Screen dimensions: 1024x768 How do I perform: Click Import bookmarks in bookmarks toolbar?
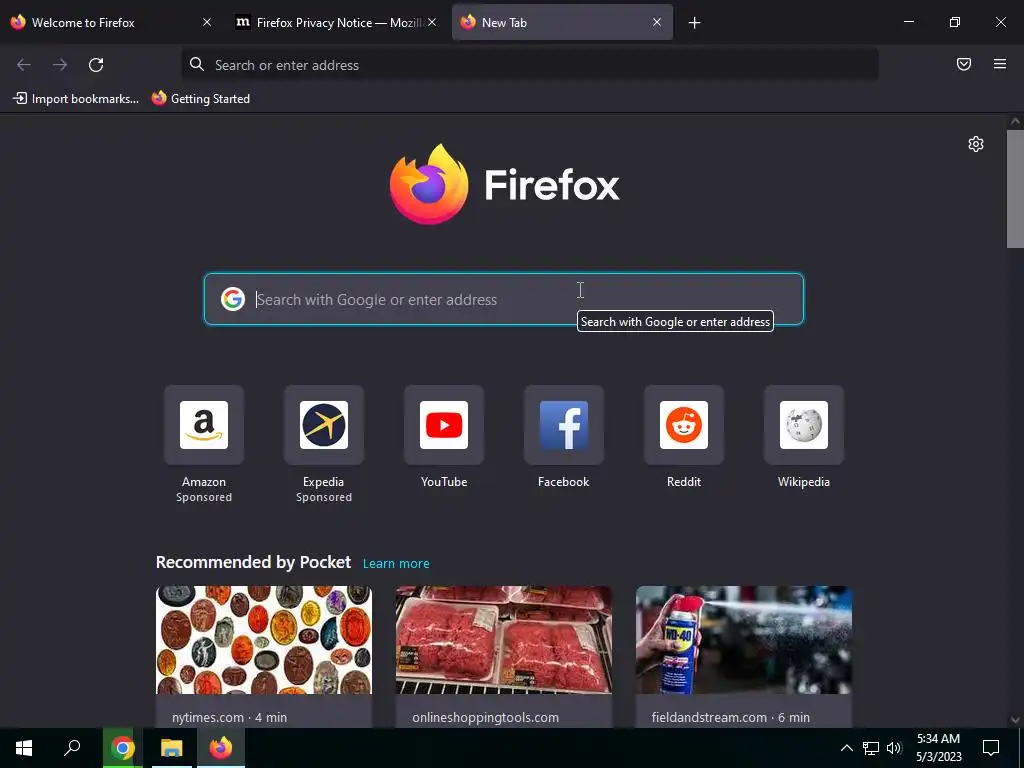click(x=76, y=99)
